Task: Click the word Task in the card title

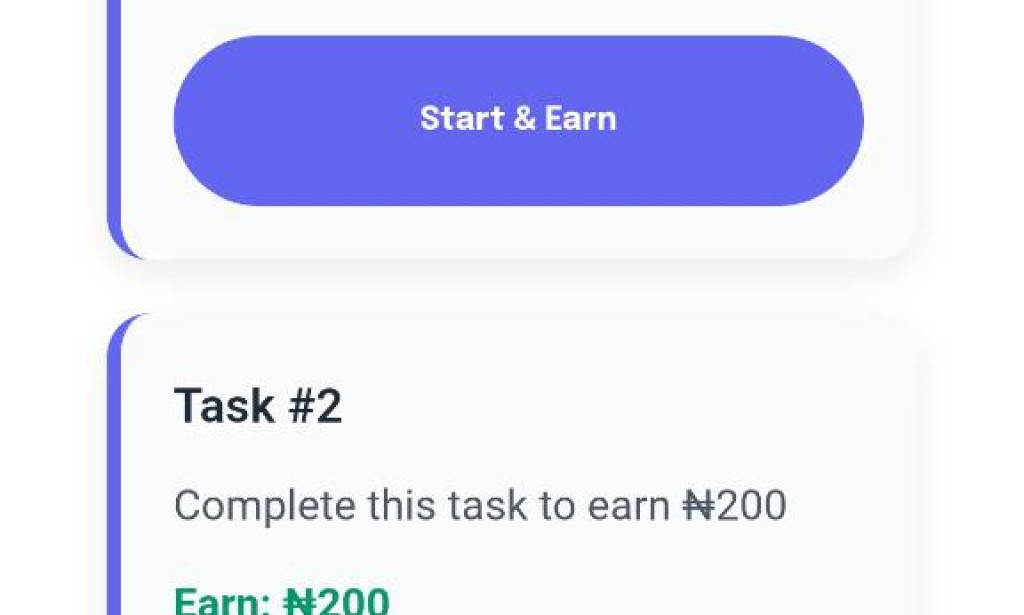Action: click(x=220, y=404)
